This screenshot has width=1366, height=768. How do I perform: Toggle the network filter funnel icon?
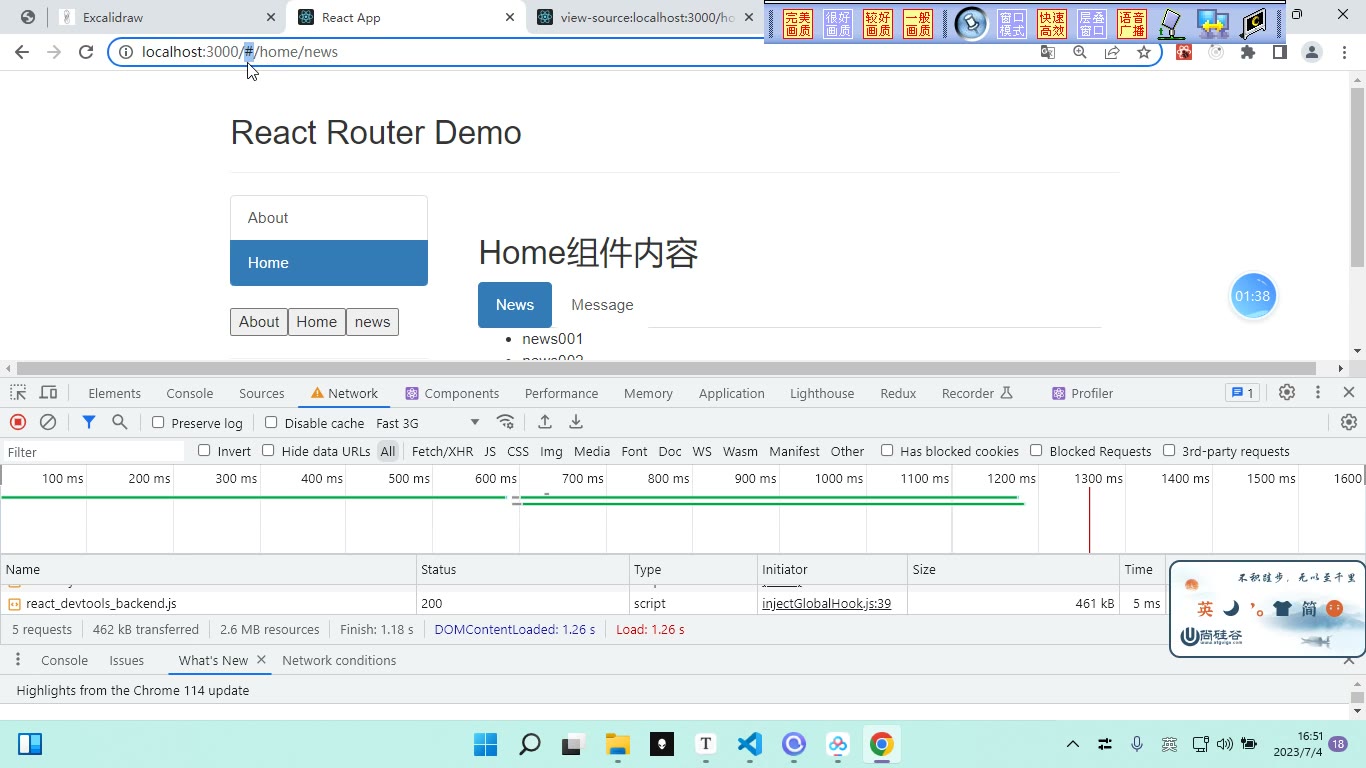89,422
